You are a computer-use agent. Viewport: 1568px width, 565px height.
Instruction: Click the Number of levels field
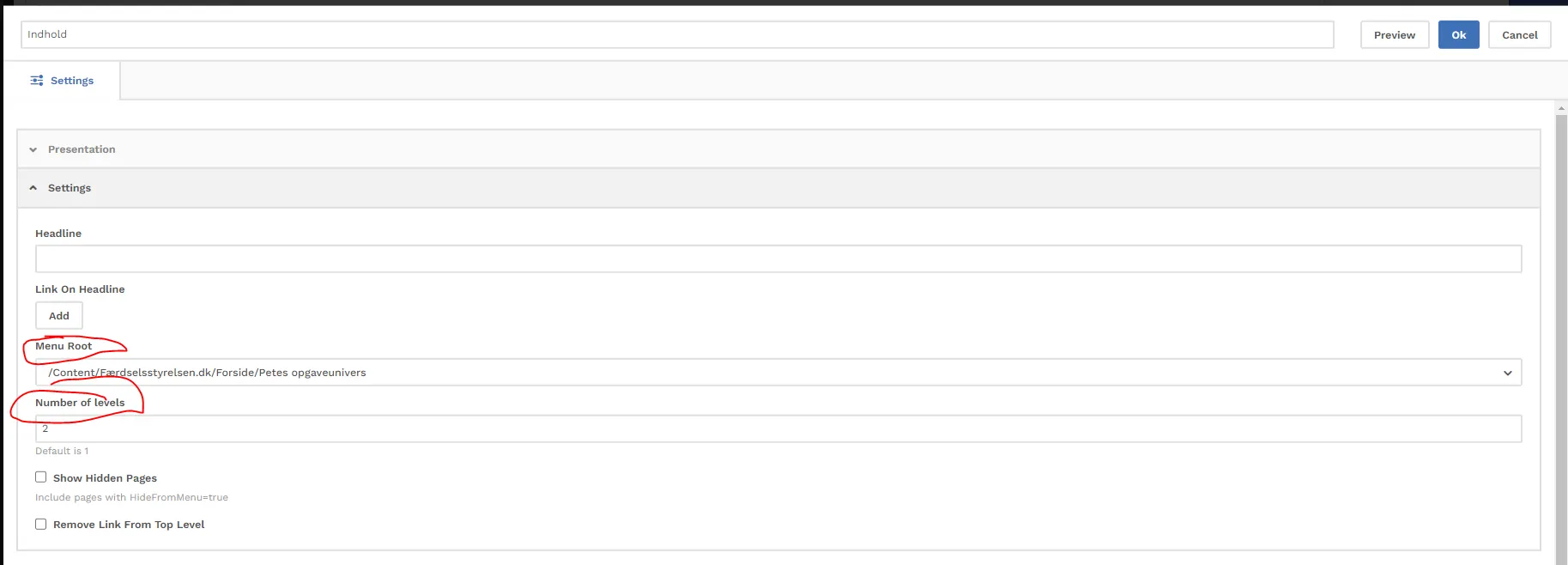pos(778,429)
